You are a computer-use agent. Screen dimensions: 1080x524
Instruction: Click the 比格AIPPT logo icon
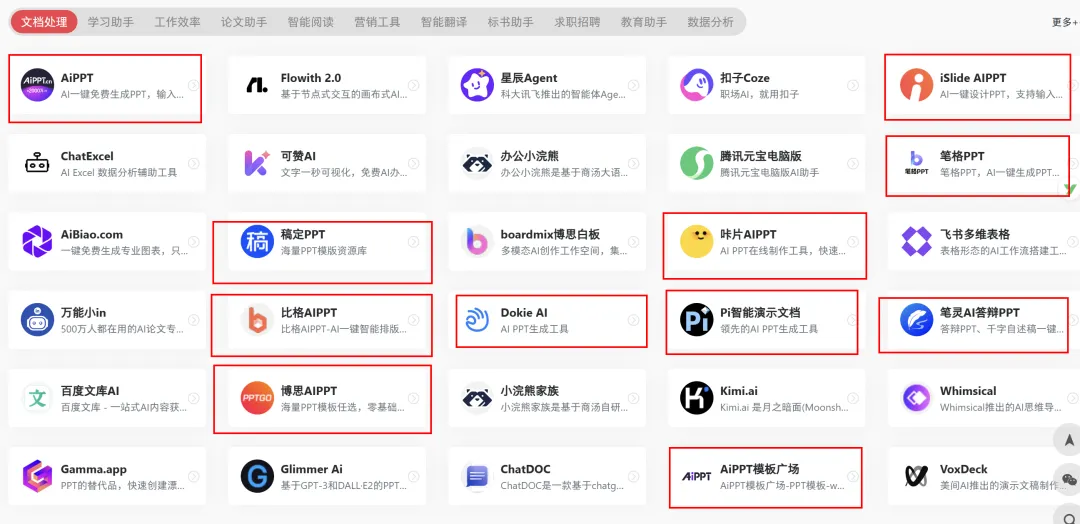(x=258, y=320)
